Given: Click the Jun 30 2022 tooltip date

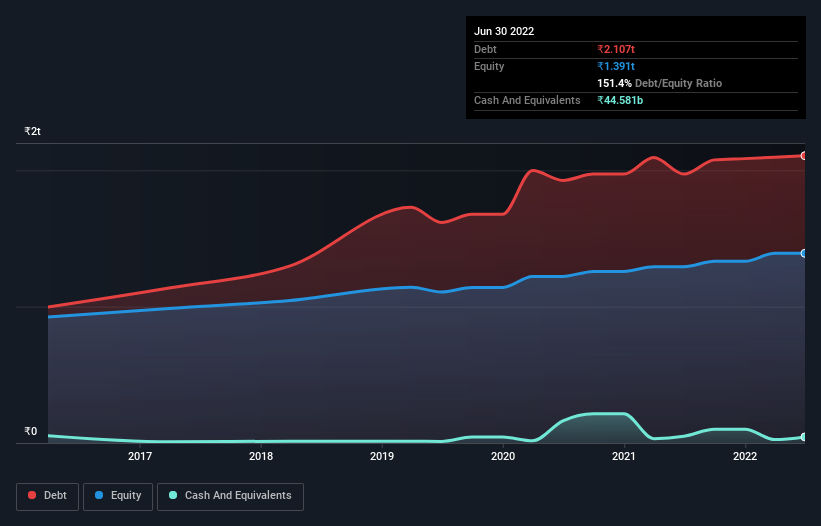Looking at the screenshot, I should click(504, 31).
